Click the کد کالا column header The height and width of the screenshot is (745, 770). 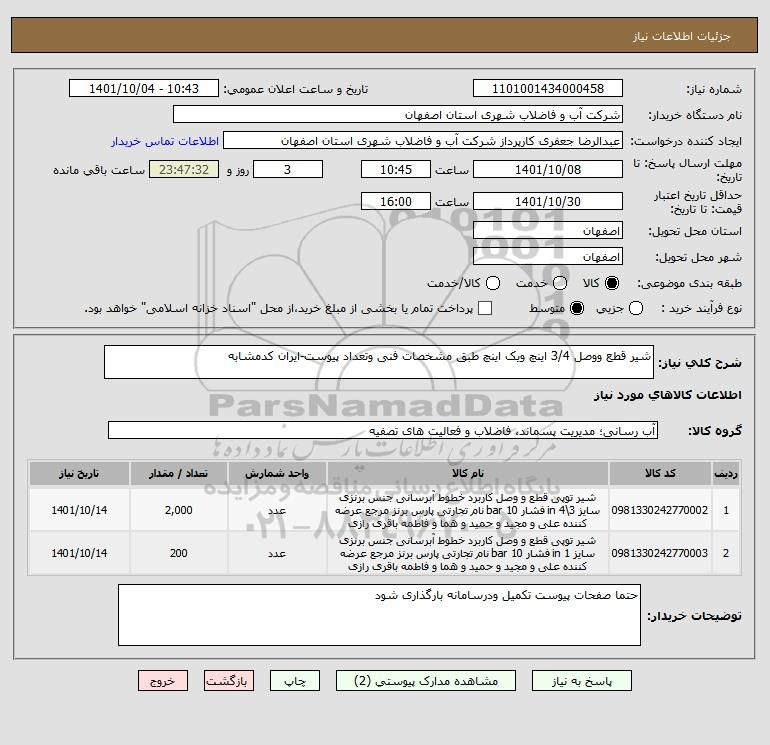point(660,473)
